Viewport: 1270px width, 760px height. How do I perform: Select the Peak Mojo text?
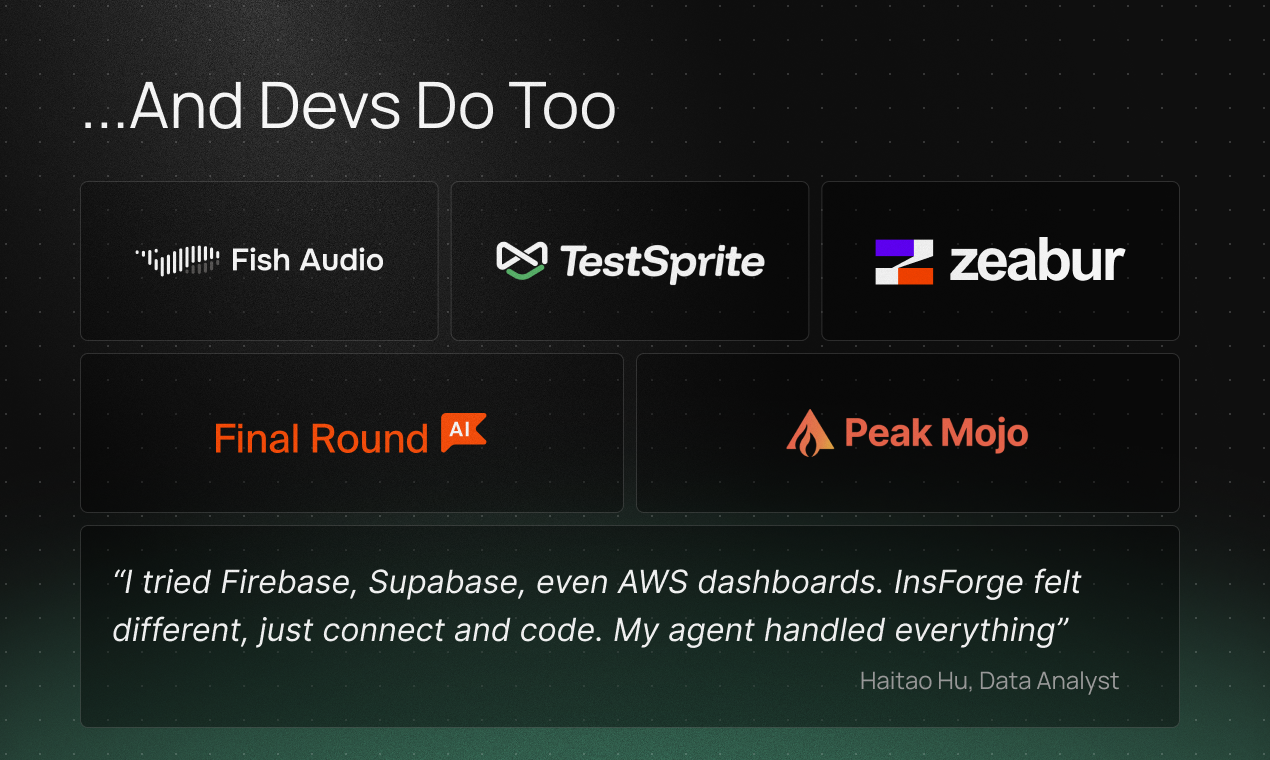[x=936, y=433]
